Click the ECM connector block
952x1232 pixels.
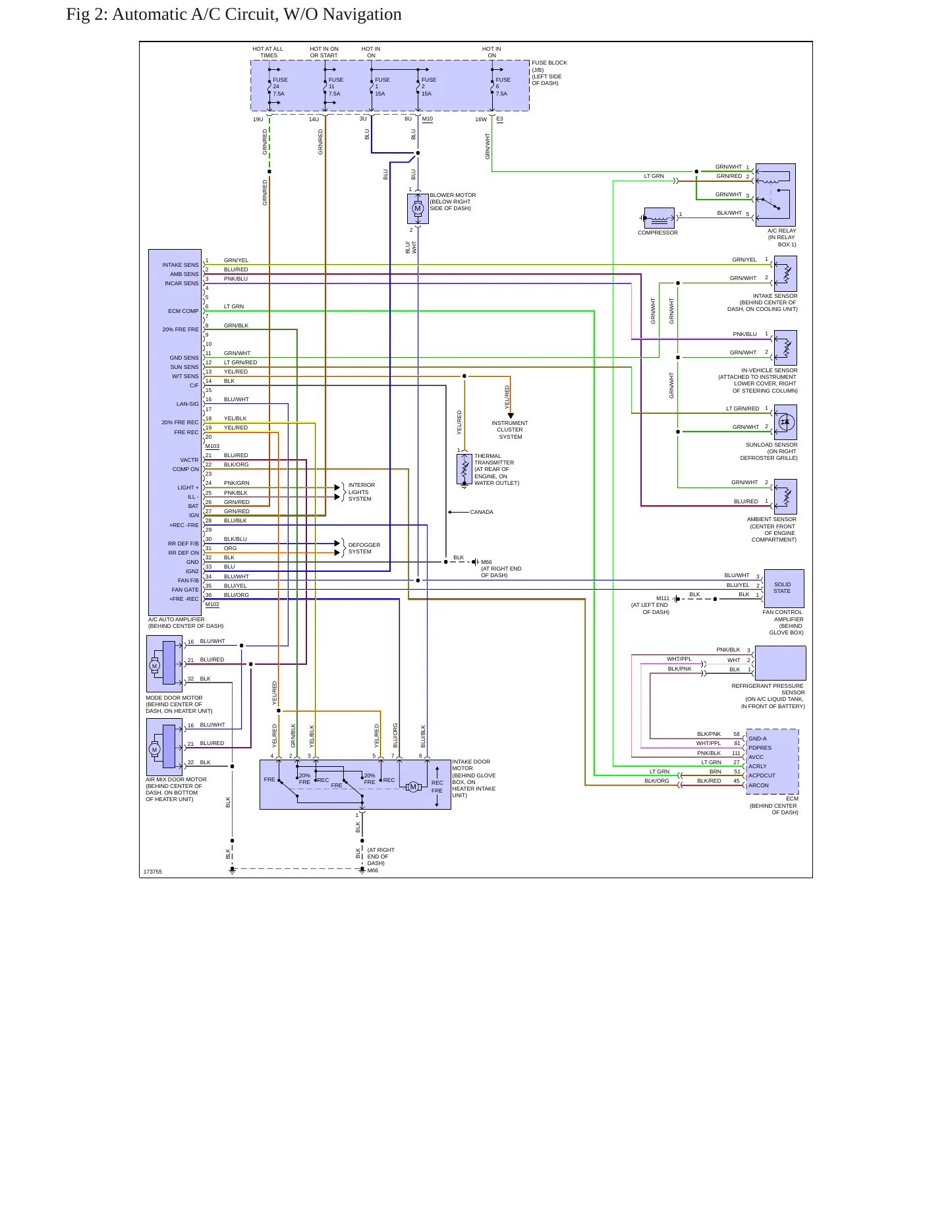[x=773, y=762]
